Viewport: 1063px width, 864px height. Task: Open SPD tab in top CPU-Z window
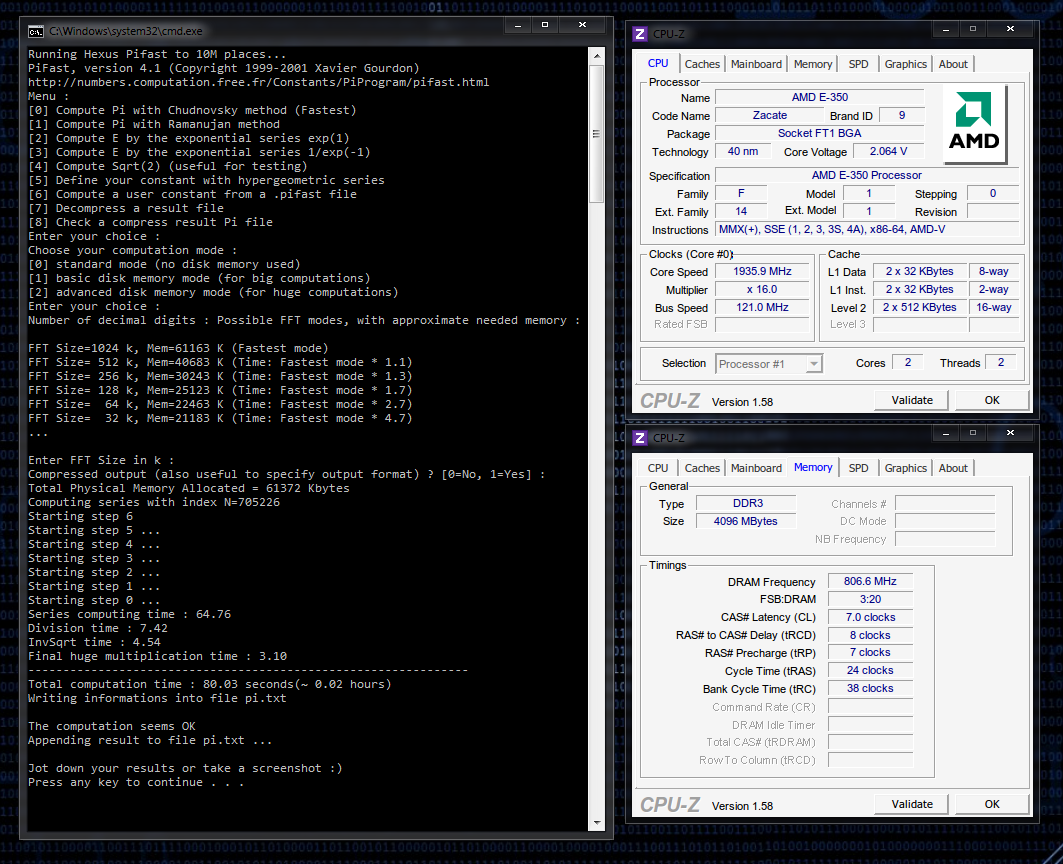click(858, 64)
